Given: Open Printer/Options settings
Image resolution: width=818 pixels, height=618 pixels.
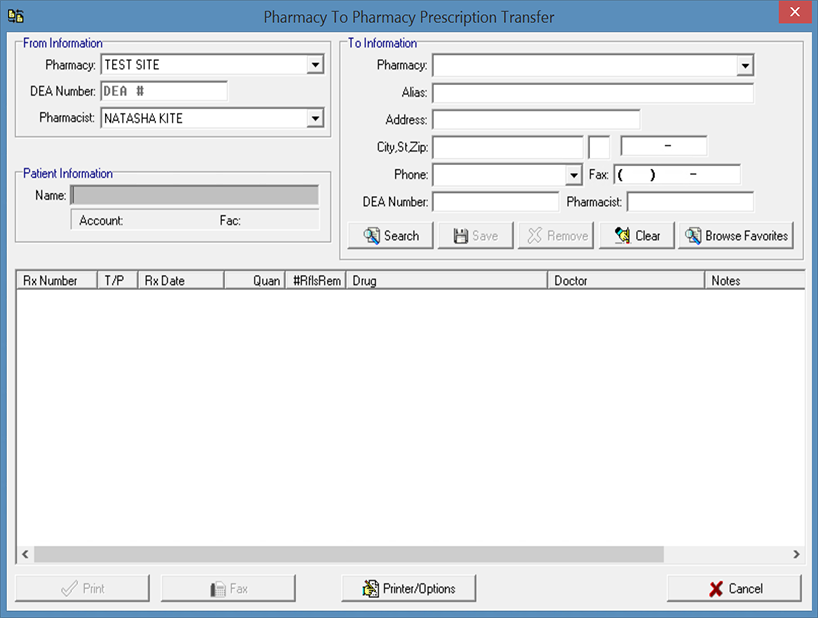Looking at the screenshot, I should (x=408, y=588).
